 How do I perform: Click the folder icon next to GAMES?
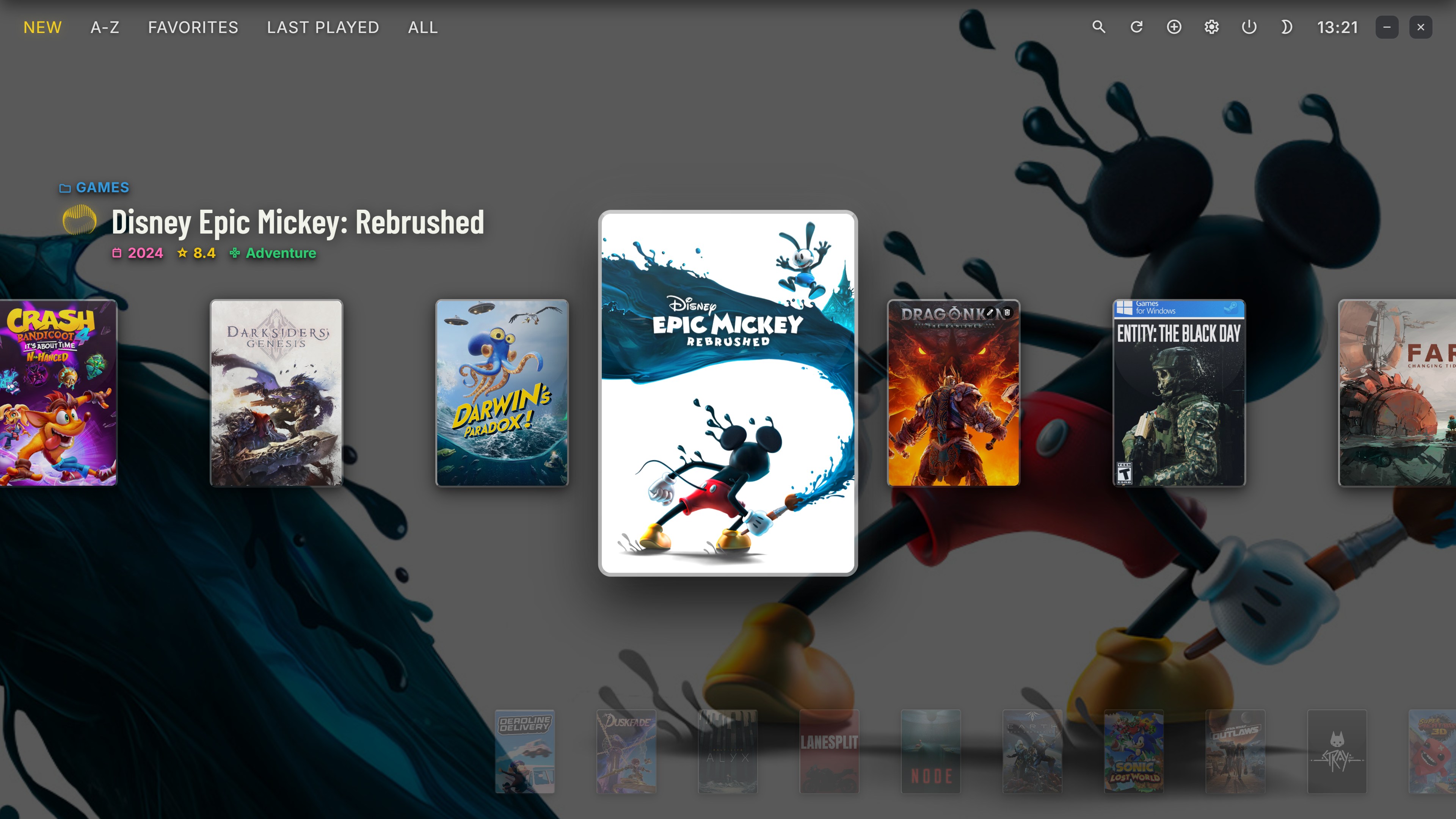point(65,188)
